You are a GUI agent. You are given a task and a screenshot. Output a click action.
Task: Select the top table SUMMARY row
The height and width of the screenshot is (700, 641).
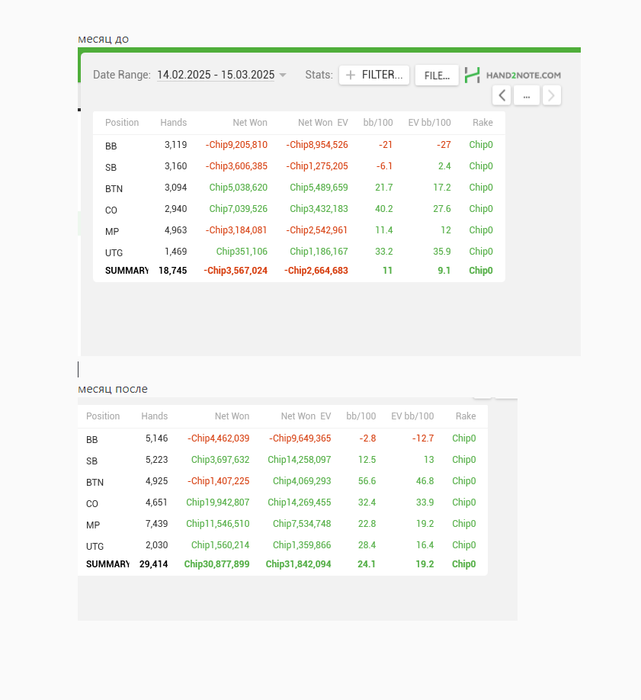click(x=298, y=270)
